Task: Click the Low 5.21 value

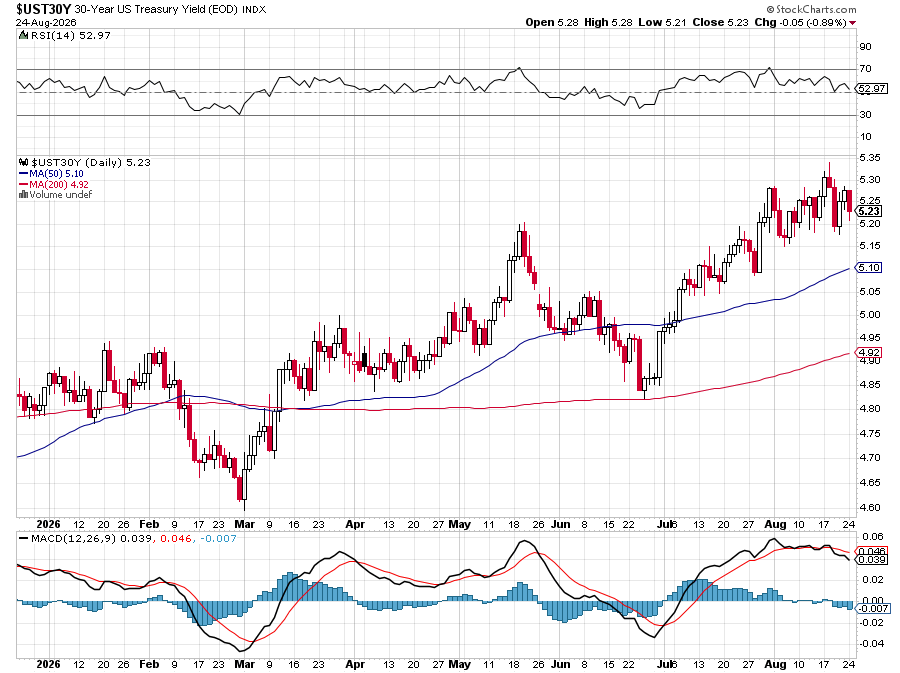Action: (x=662, y=22)
